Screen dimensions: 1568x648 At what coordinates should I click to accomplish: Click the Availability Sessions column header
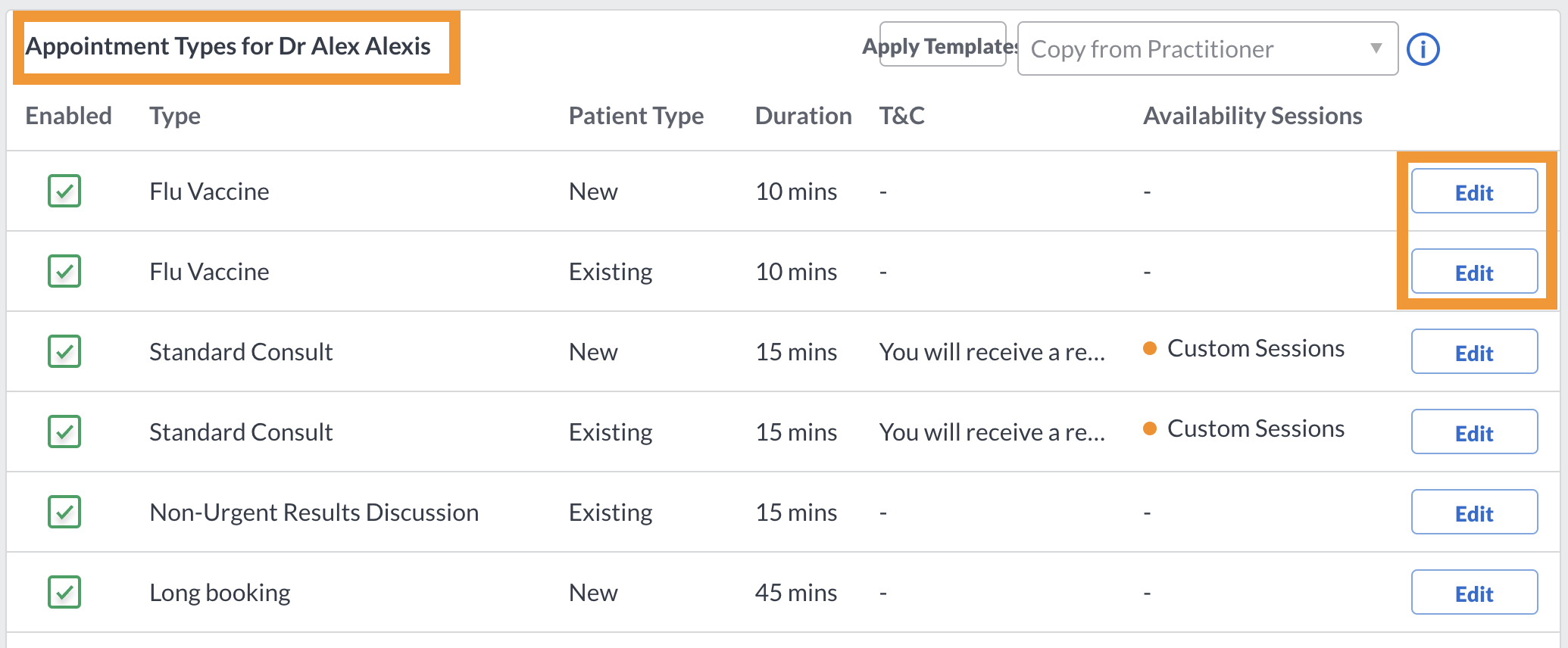(1252, 116)
